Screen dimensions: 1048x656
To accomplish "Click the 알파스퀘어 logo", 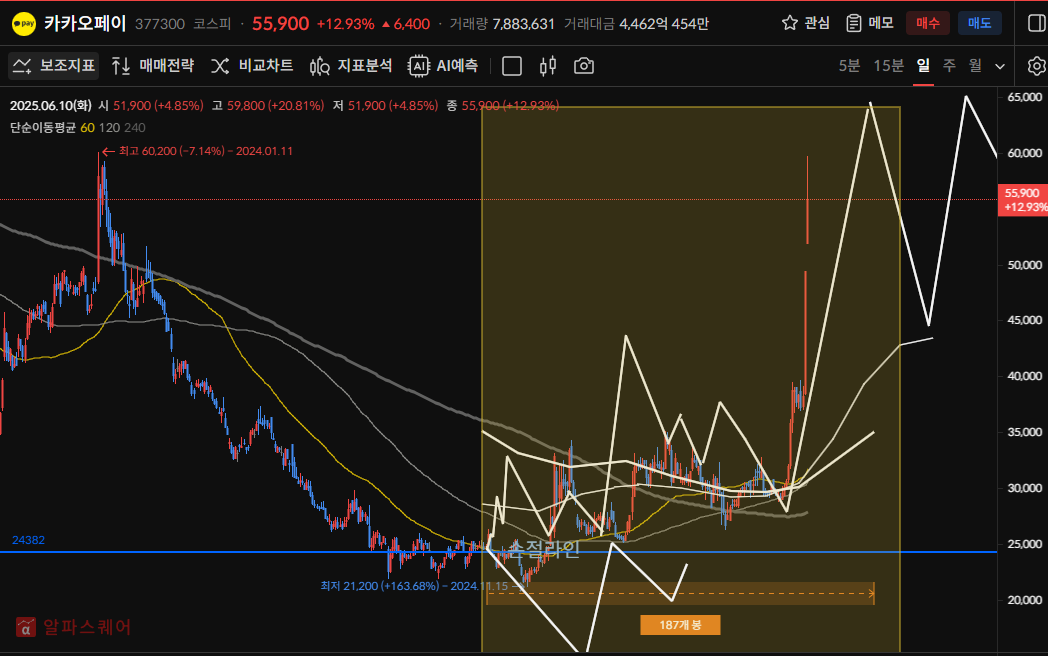I will pos(74,627).
